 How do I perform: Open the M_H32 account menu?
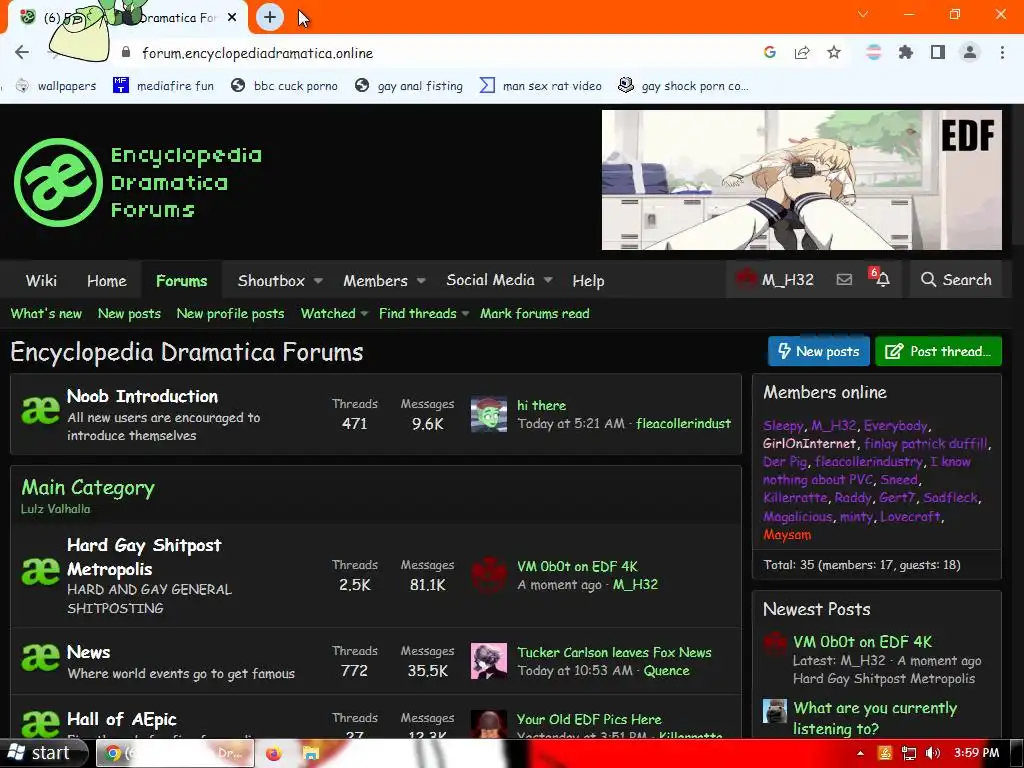pos(775,280)
